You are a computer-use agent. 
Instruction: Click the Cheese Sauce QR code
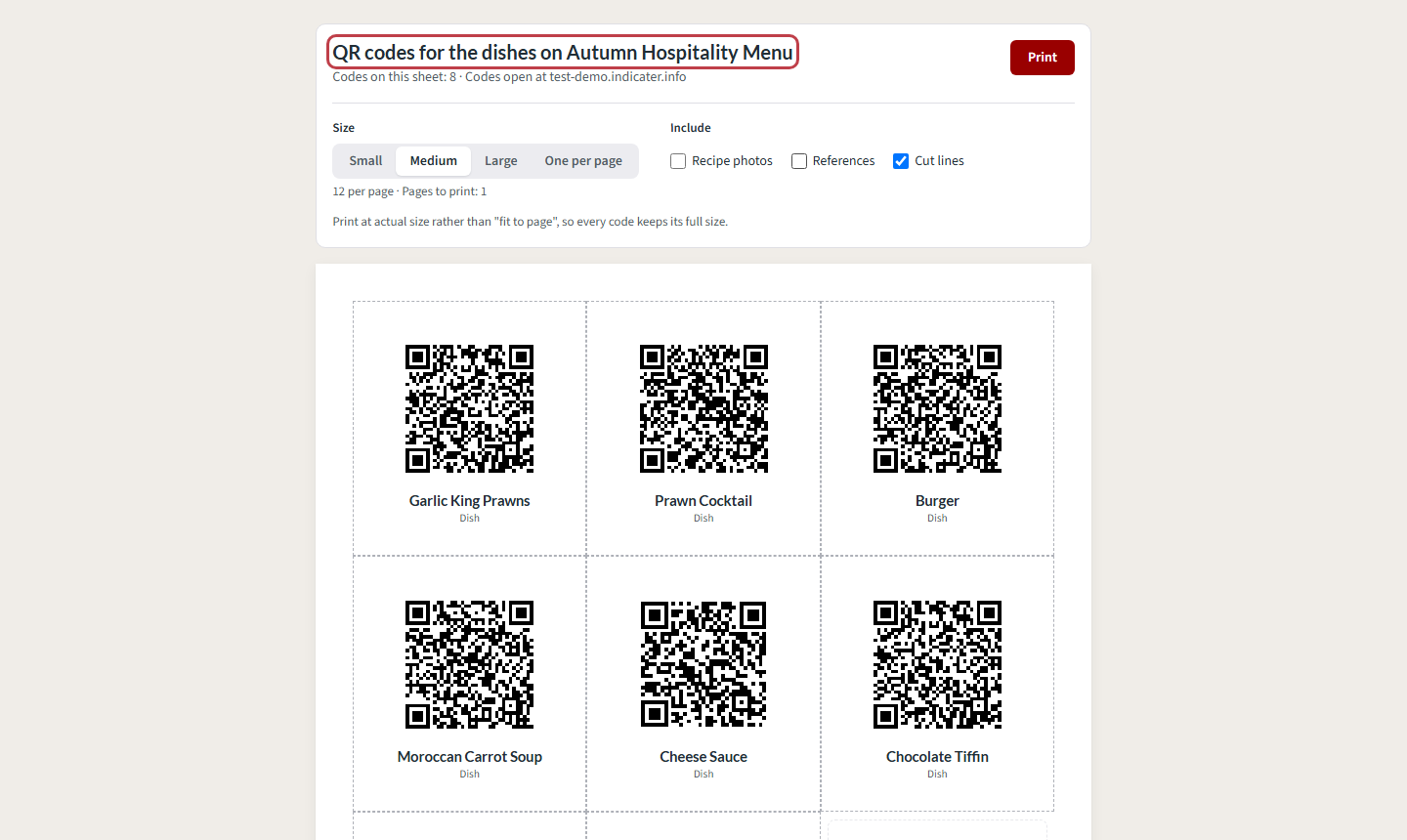tap(703, 664)
